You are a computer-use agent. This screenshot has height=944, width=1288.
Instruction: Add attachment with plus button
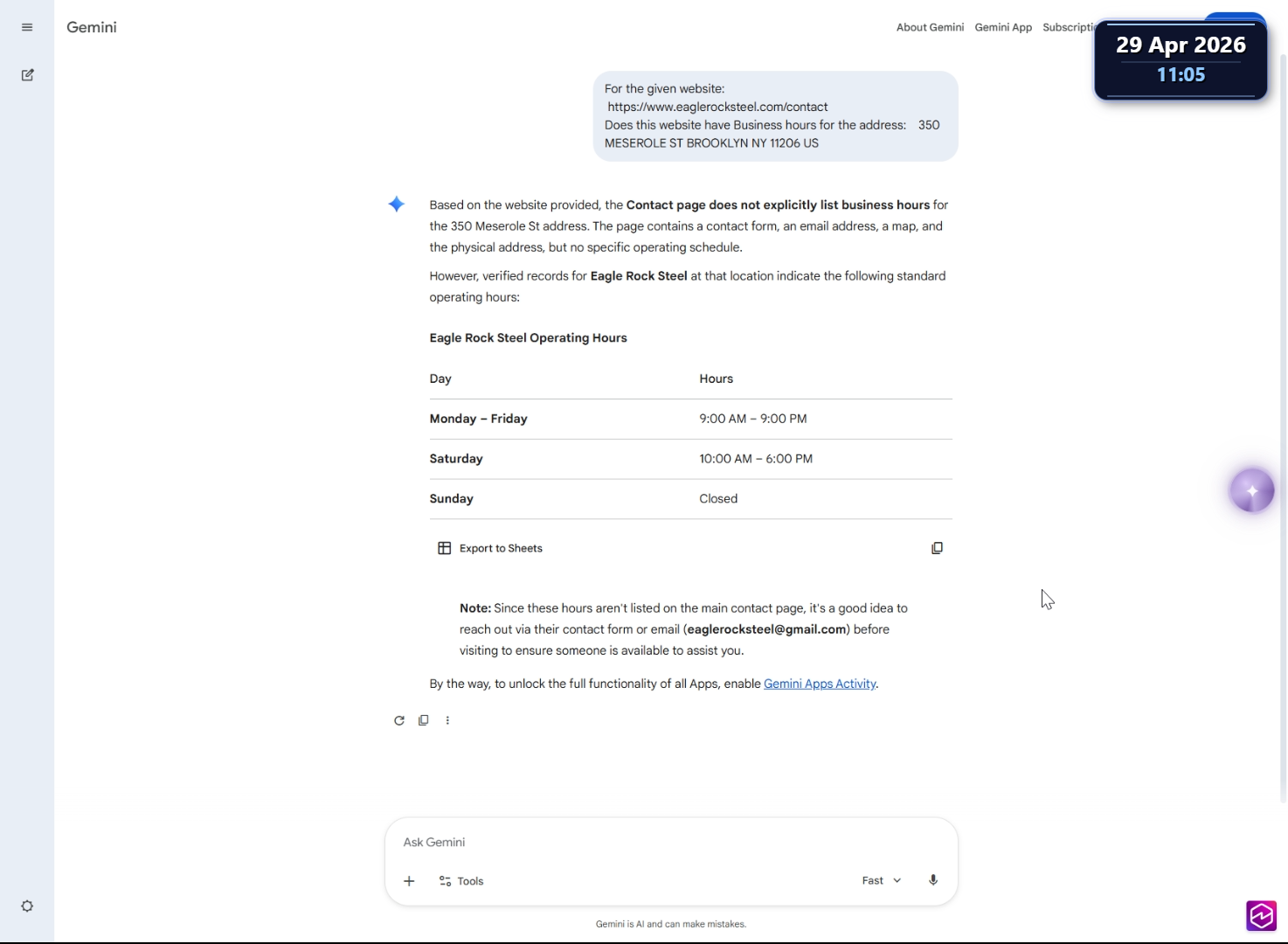[409, 881]
